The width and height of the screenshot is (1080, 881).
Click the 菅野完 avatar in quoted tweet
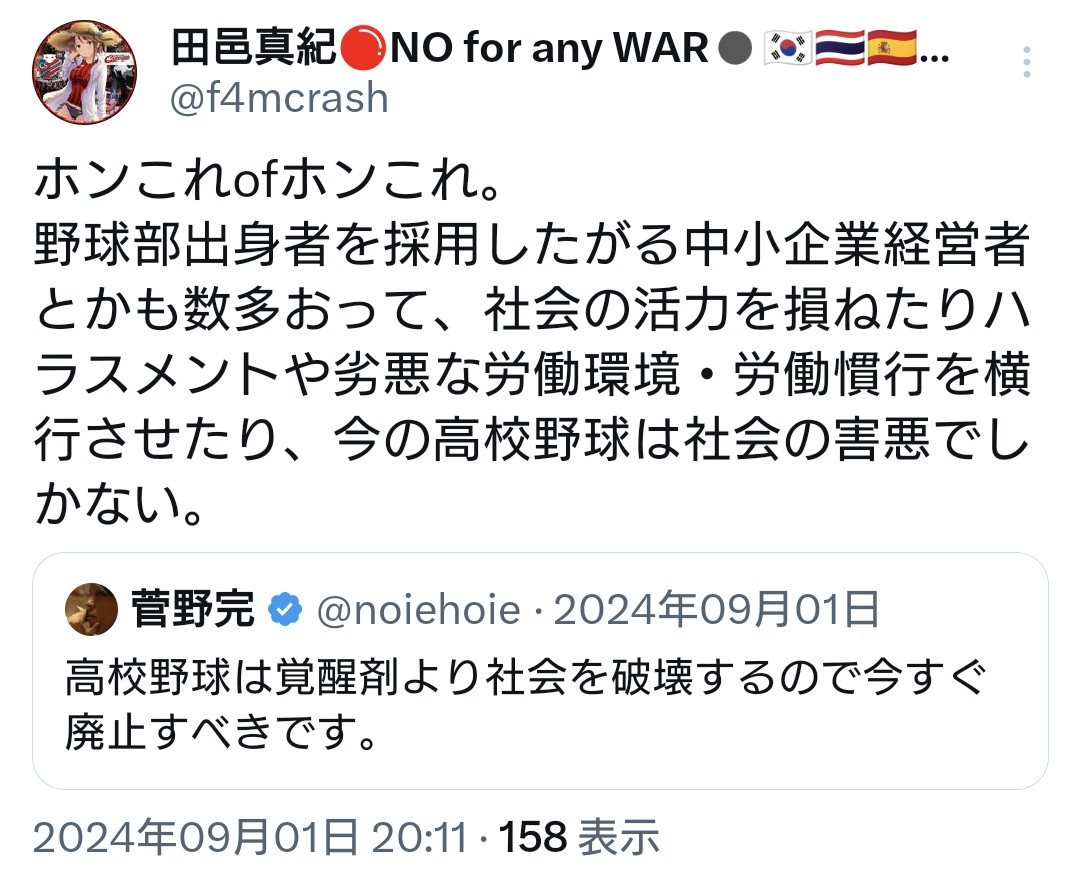click(91, 610)
